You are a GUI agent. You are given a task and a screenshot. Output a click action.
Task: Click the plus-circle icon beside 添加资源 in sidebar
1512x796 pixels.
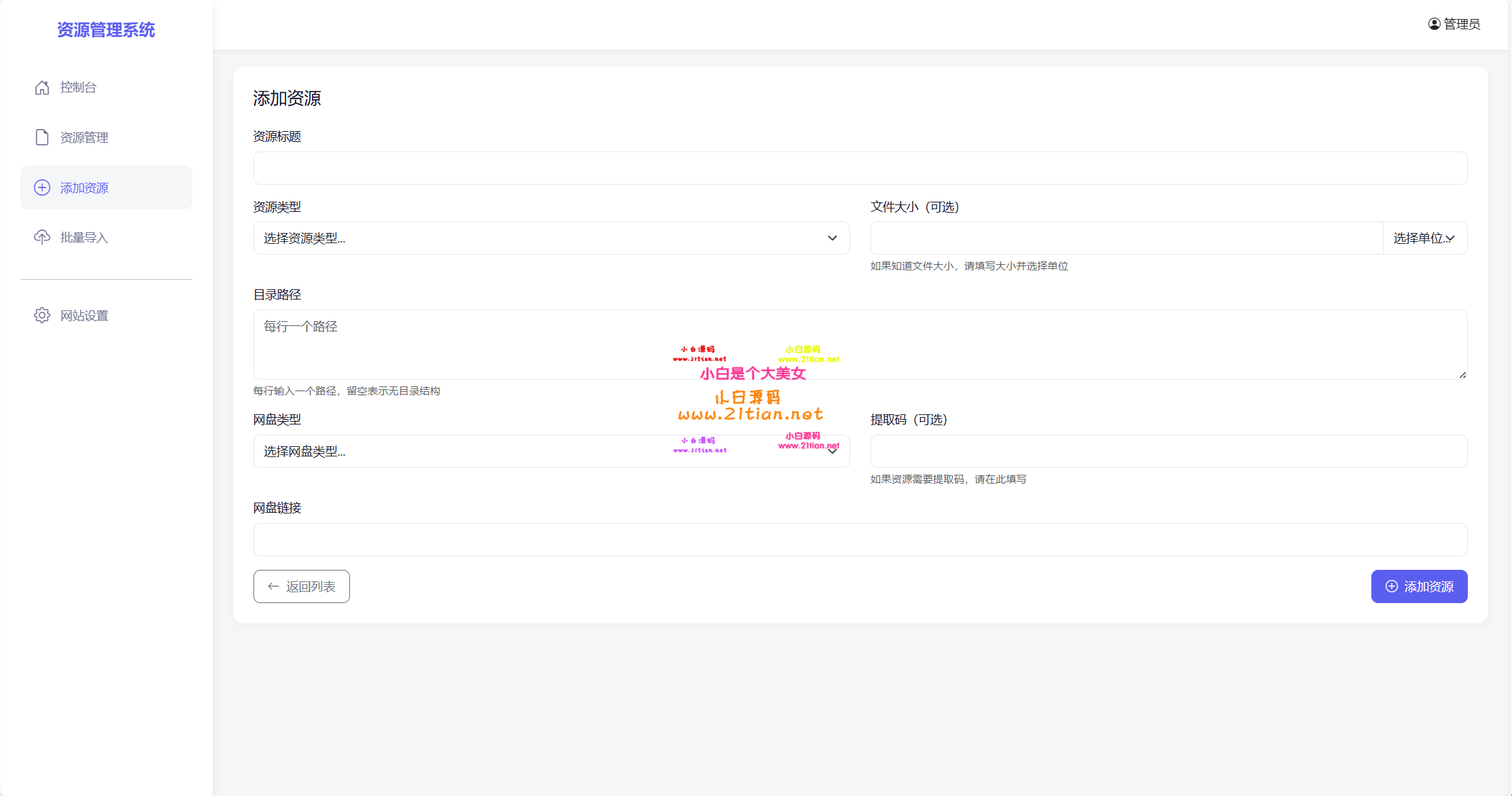pos(42,187)
